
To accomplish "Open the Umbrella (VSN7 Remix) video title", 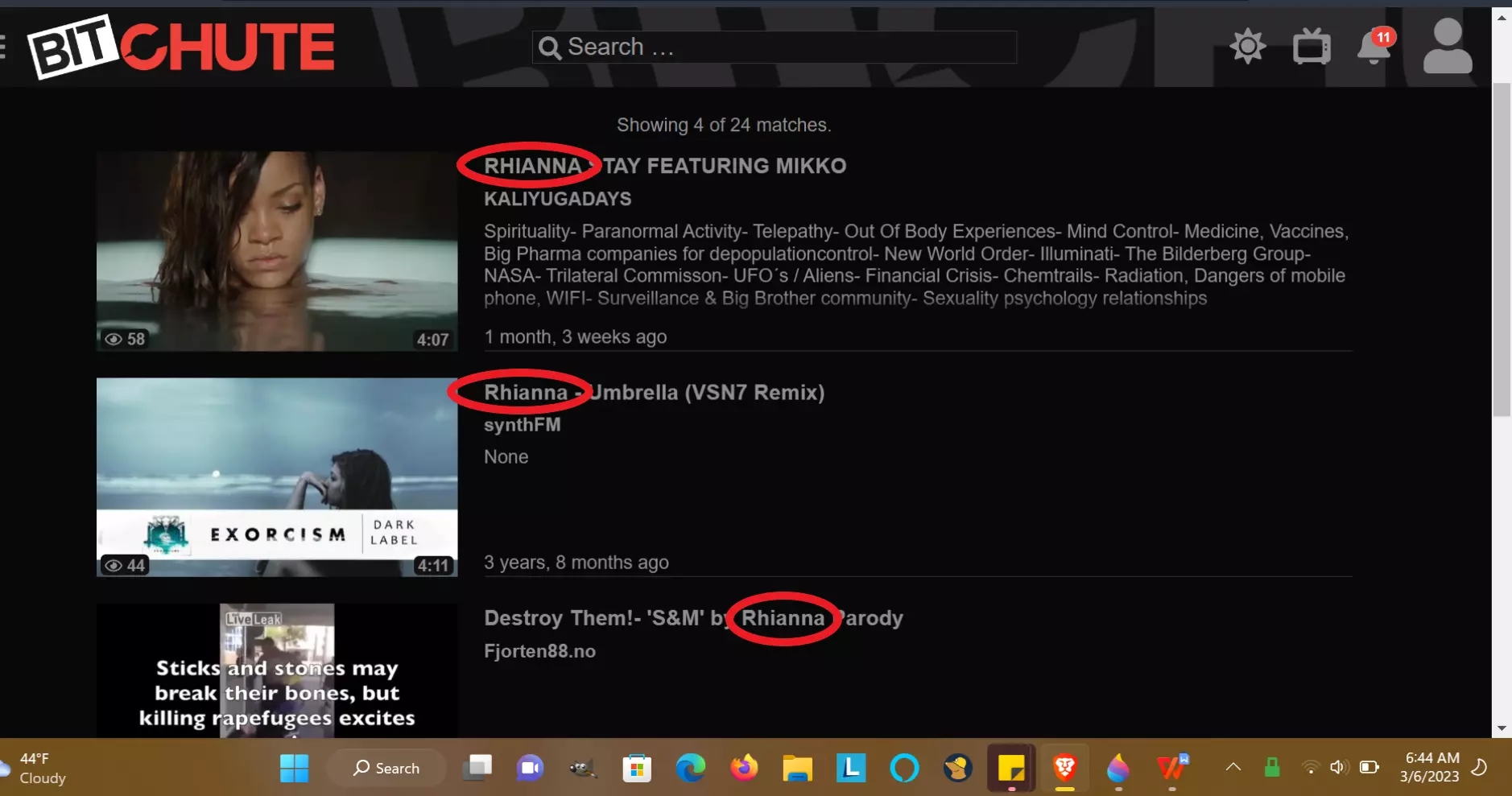I will click(x=654, y=393).
